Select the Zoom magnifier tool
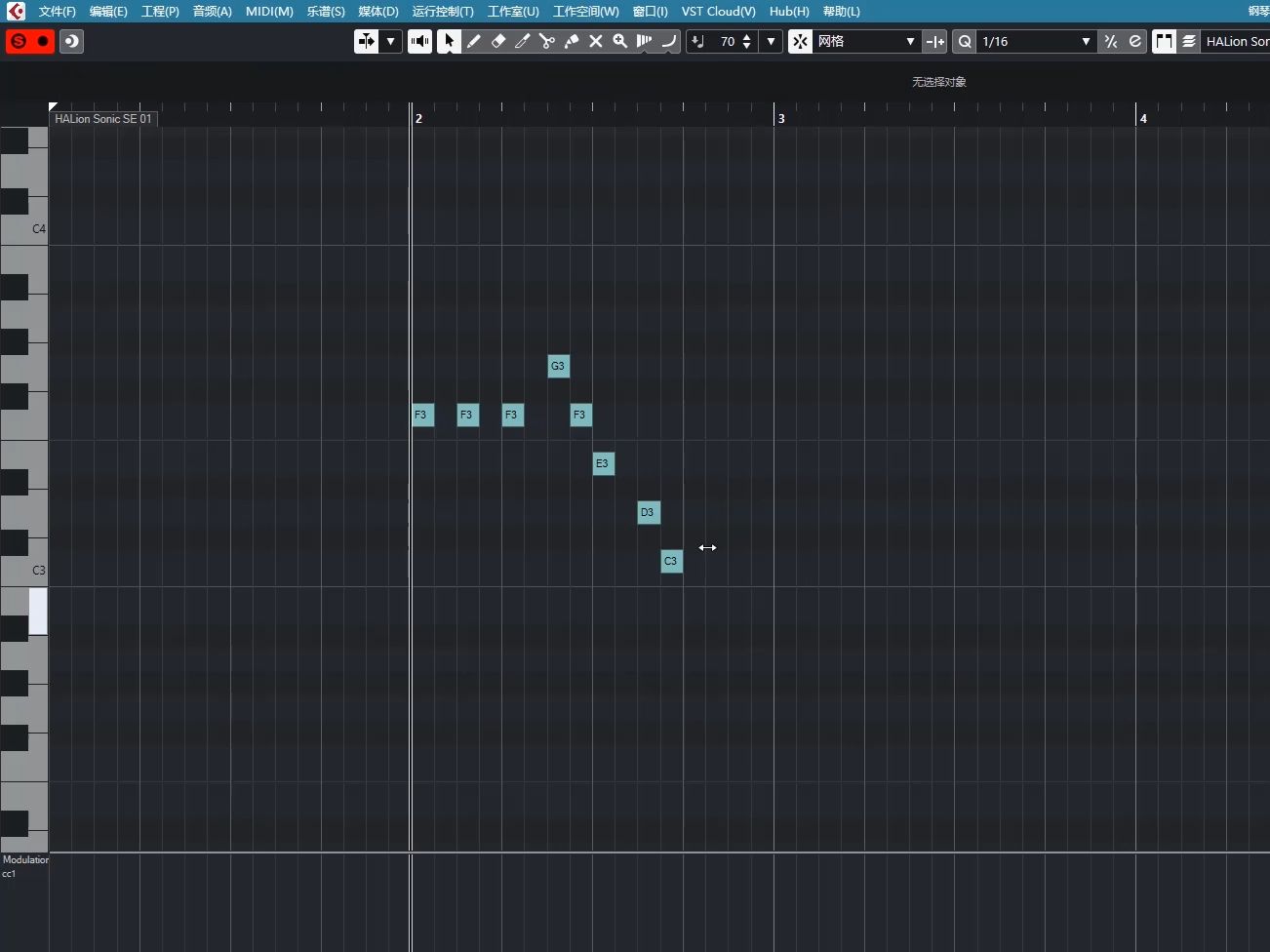Viewport: 1270px width, 952px height. point(620,42)
